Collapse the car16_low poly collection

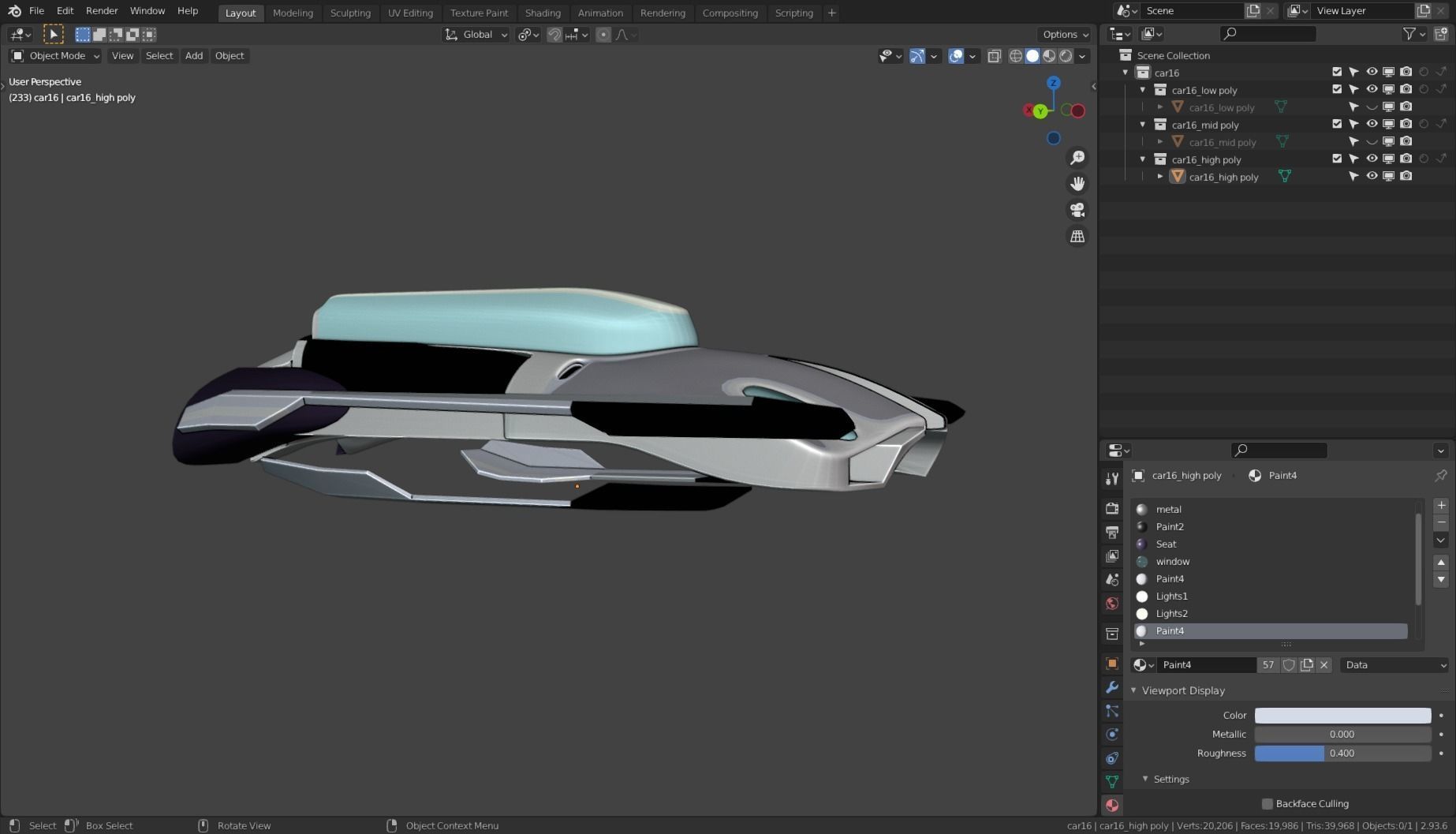(x=1143, y=90)
